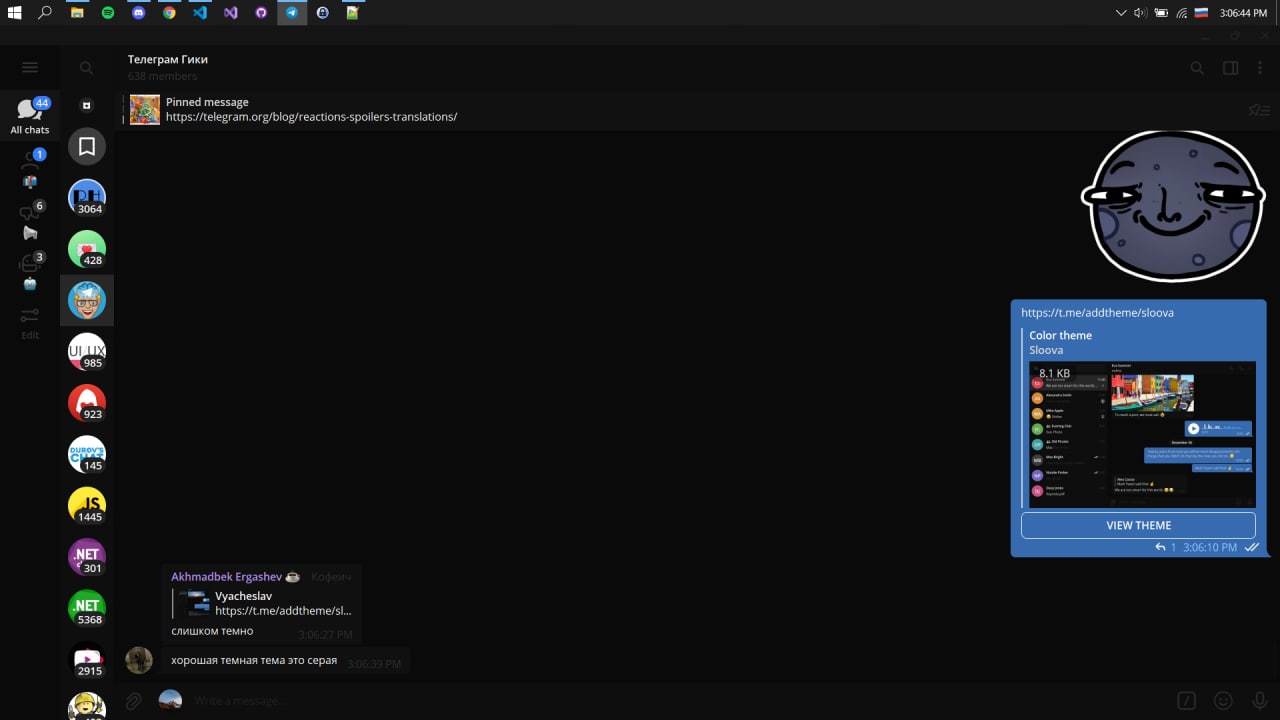Open the Telegram hamburger main menu

pyautogui.click(x=30, y=67)
